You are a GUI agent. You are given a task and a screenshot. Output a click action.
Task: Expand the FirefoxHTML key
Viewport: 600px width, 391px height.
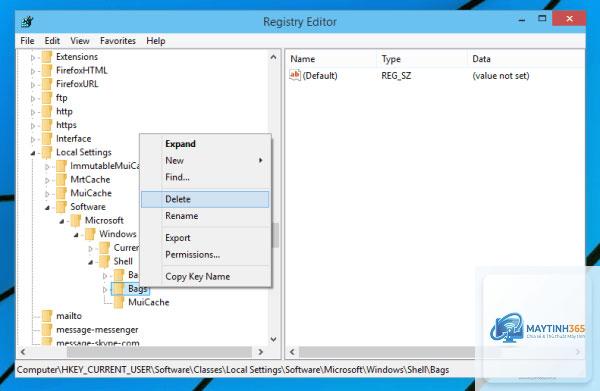click(x=33, y=71)
